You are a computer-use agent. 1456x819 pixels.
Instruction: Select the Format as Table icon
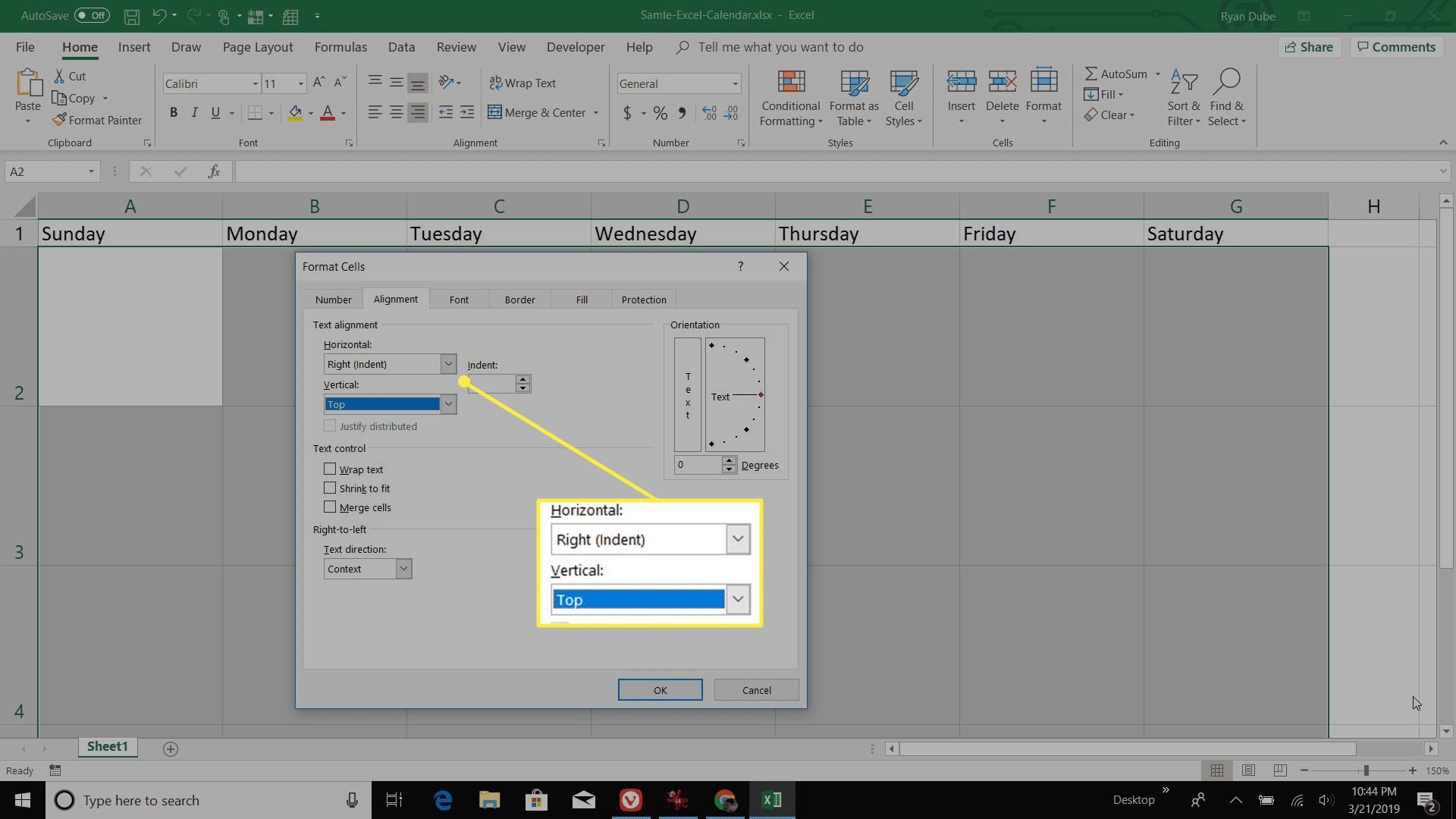[x=853, y=97]
